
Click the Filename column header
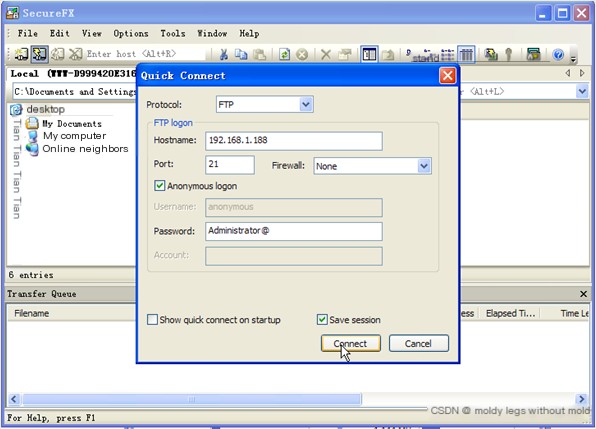[72, 313]
